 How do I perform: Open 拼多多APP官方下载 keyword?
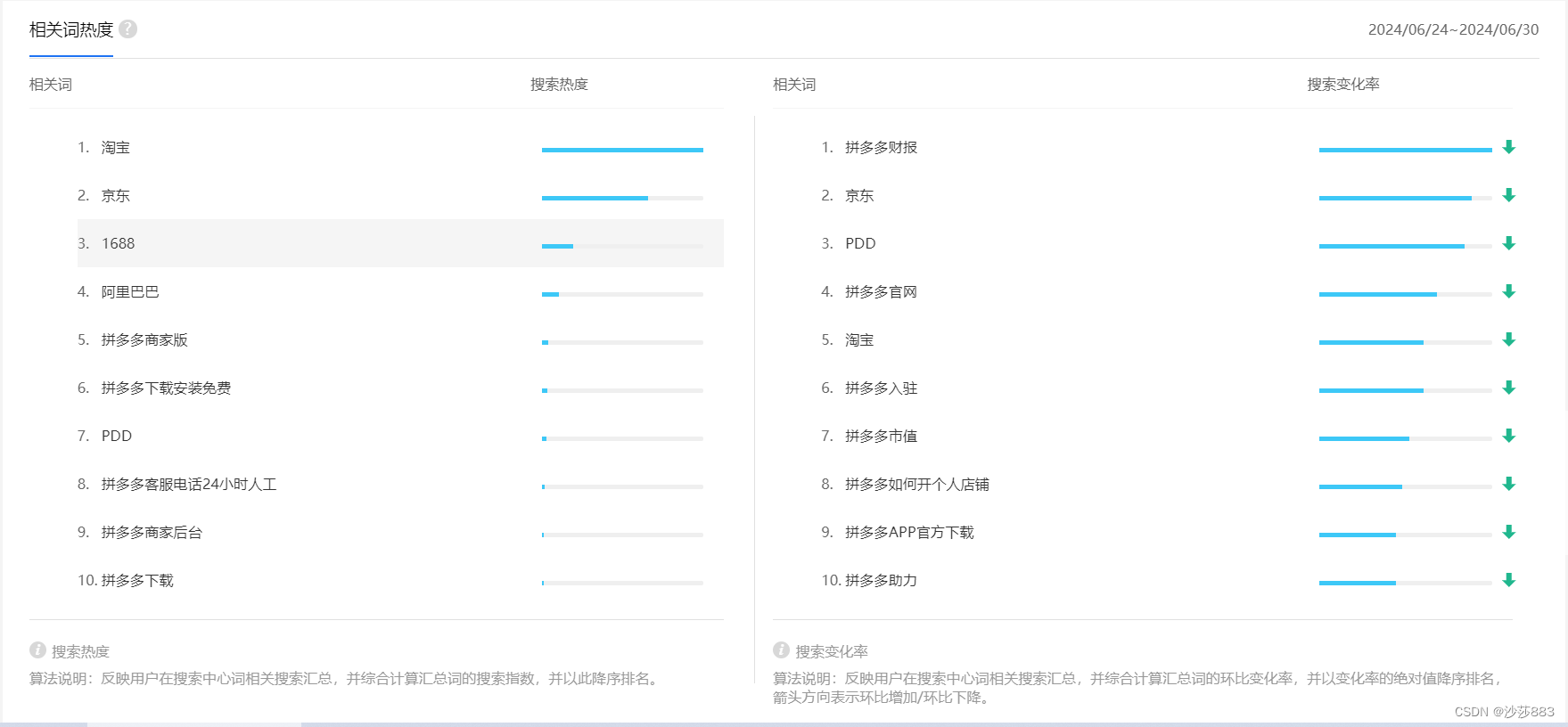pos(909,533)
